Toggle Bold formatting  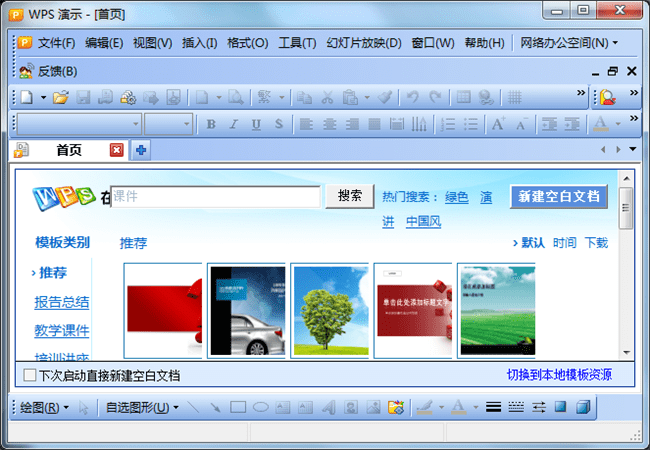click(211, 124)
